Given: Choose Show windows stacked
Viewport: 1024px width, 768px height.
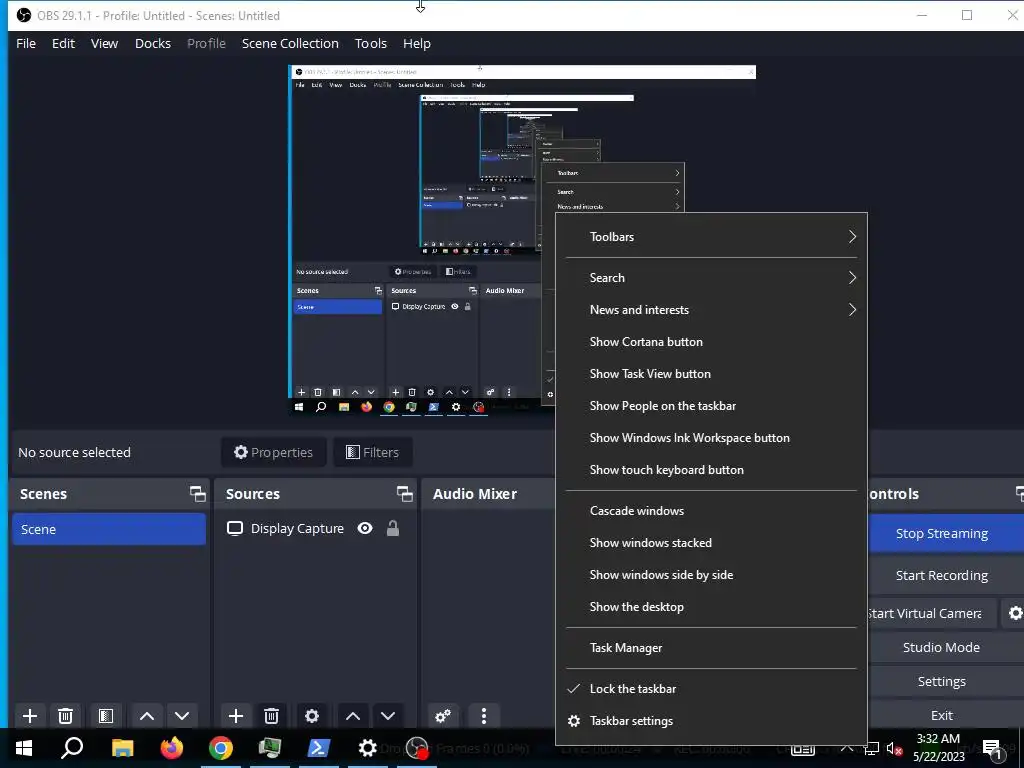Looking at the screenshot, I should coord(711,543).
